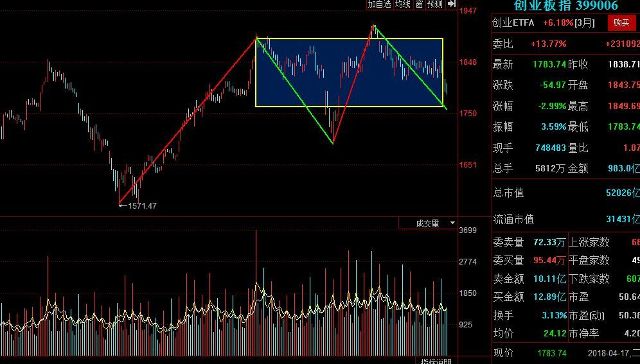Select the 创业ETFA related fund entry
This screenshot has width=640, height=364.
[513, 23]
